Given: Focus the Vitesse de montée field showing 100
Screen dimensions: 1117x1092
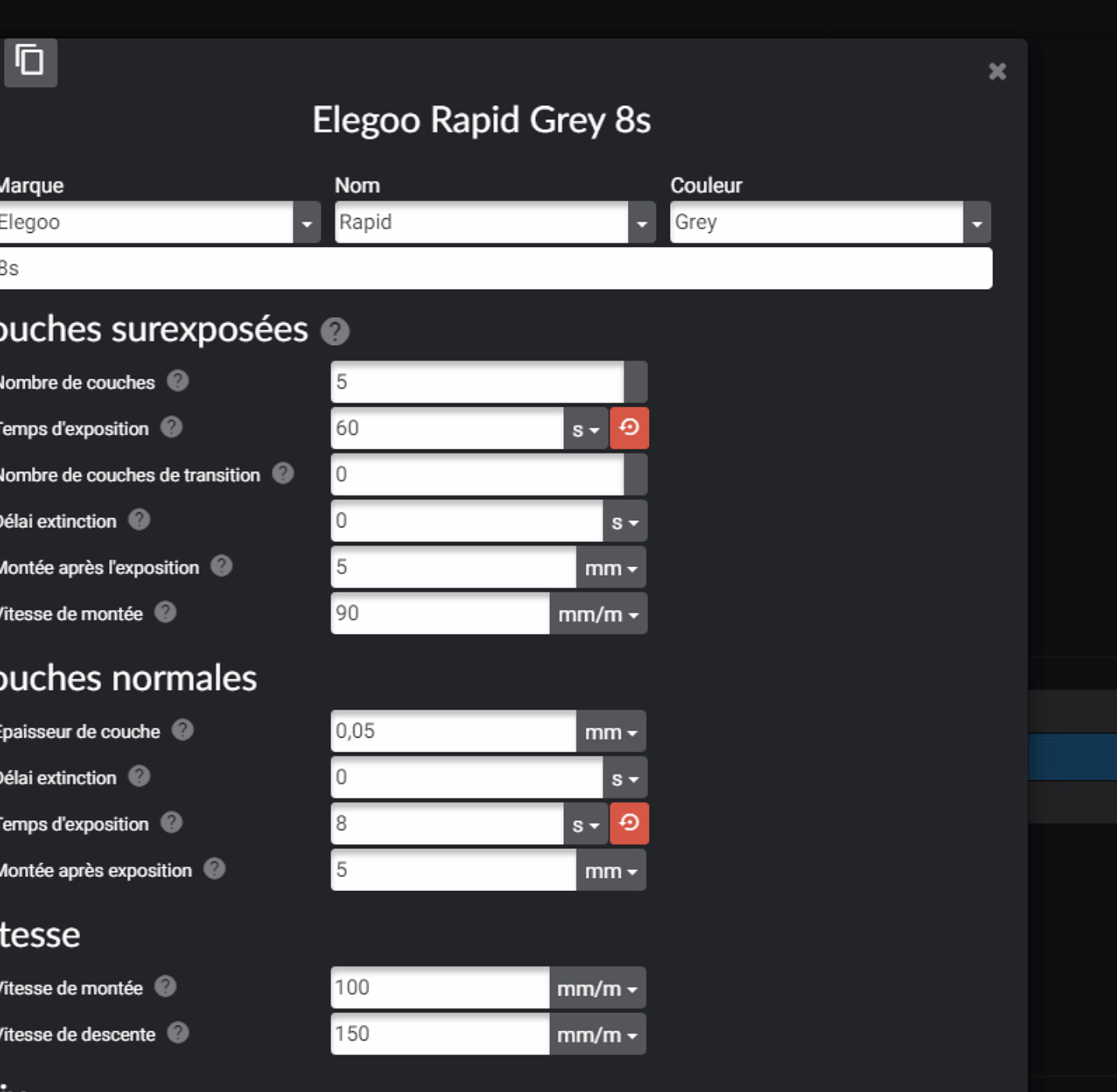Looking at the screenshot, I should (x=440, y=988).
